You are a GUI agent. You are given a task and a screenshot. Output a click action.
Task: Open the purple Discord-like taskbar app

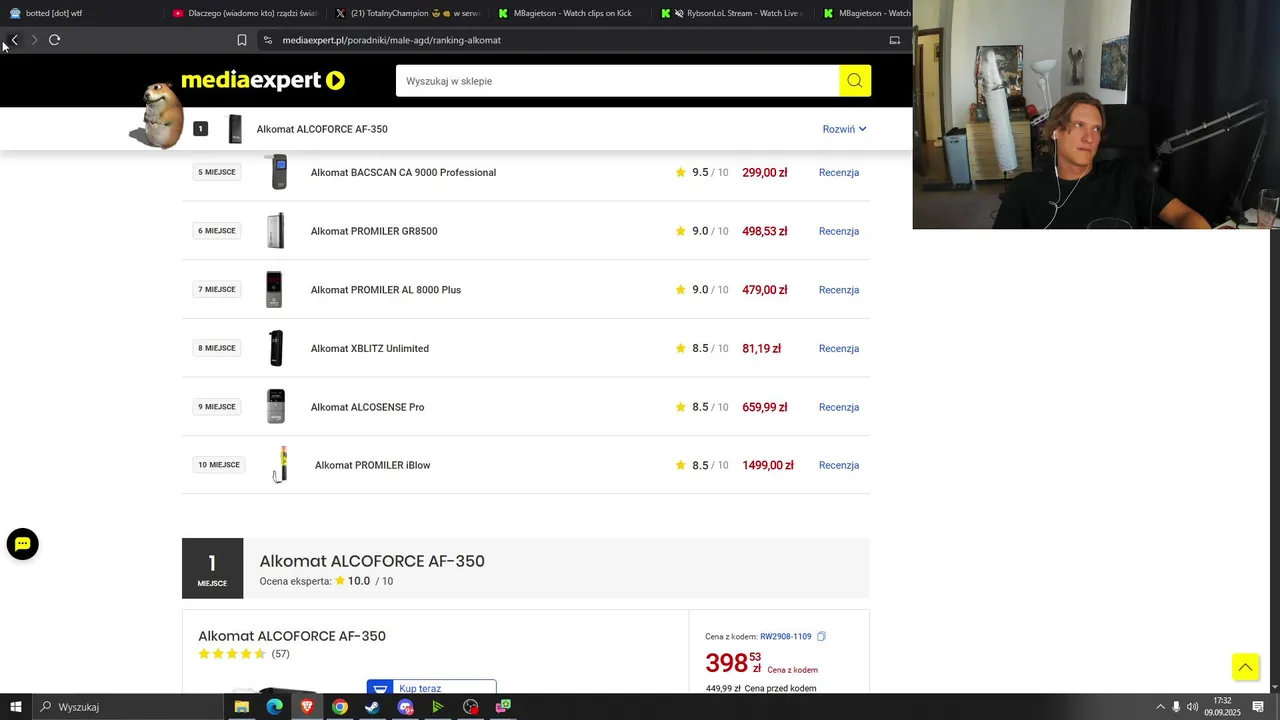pyautogui.click(x=405, y=707)
